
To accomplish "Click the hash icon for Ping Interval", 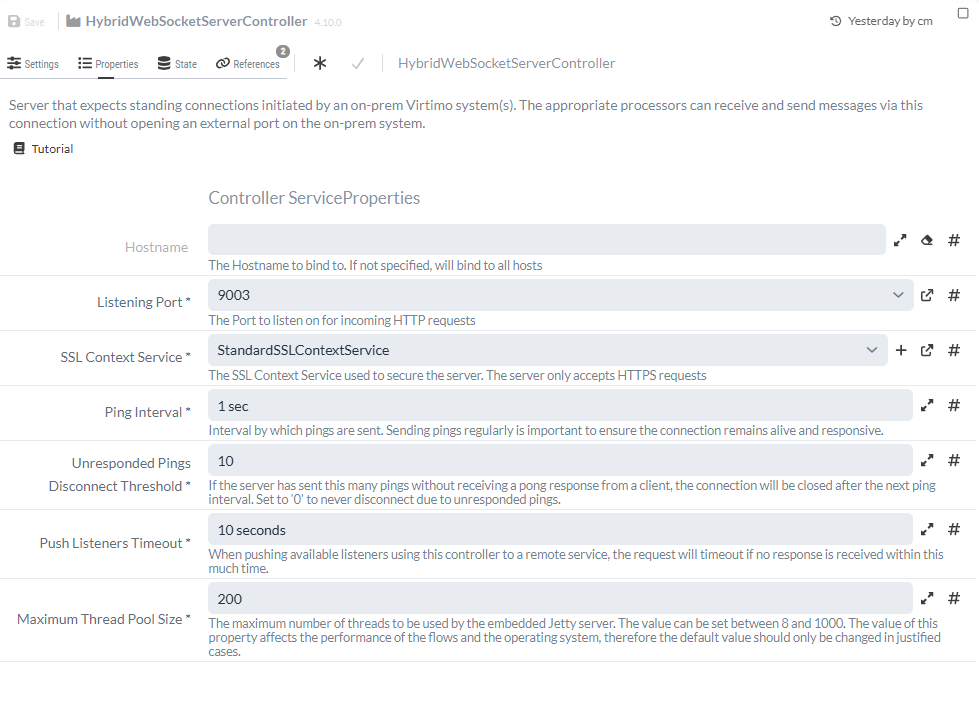I will (953, 405).
